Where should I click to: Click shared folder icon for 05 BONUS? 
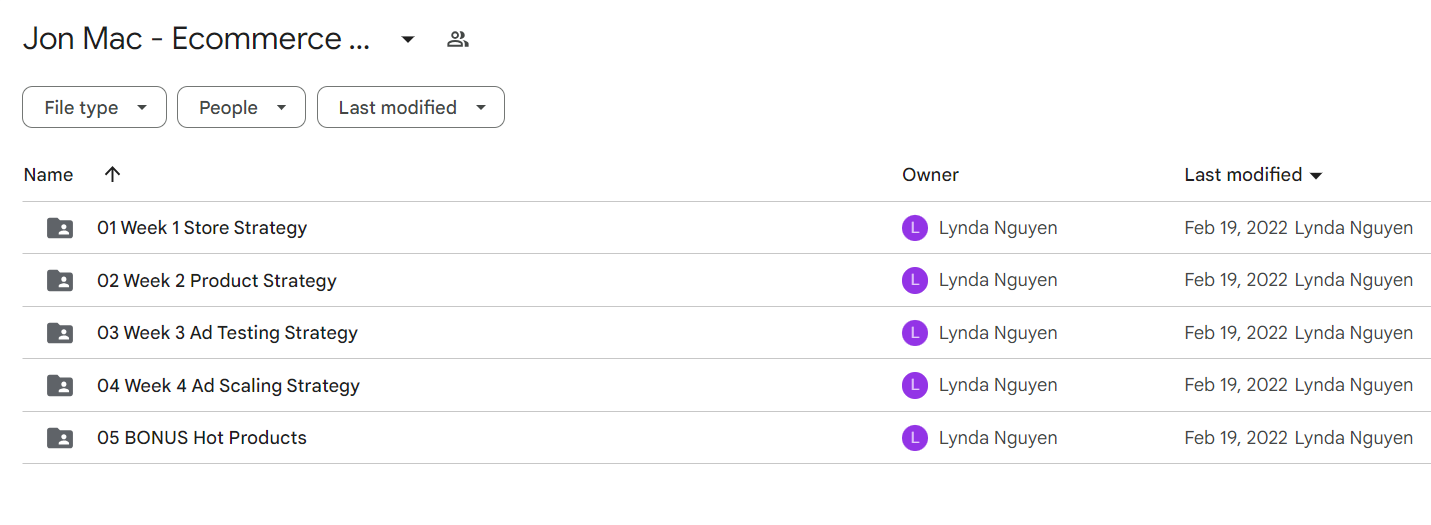click(x=60, y=438)
